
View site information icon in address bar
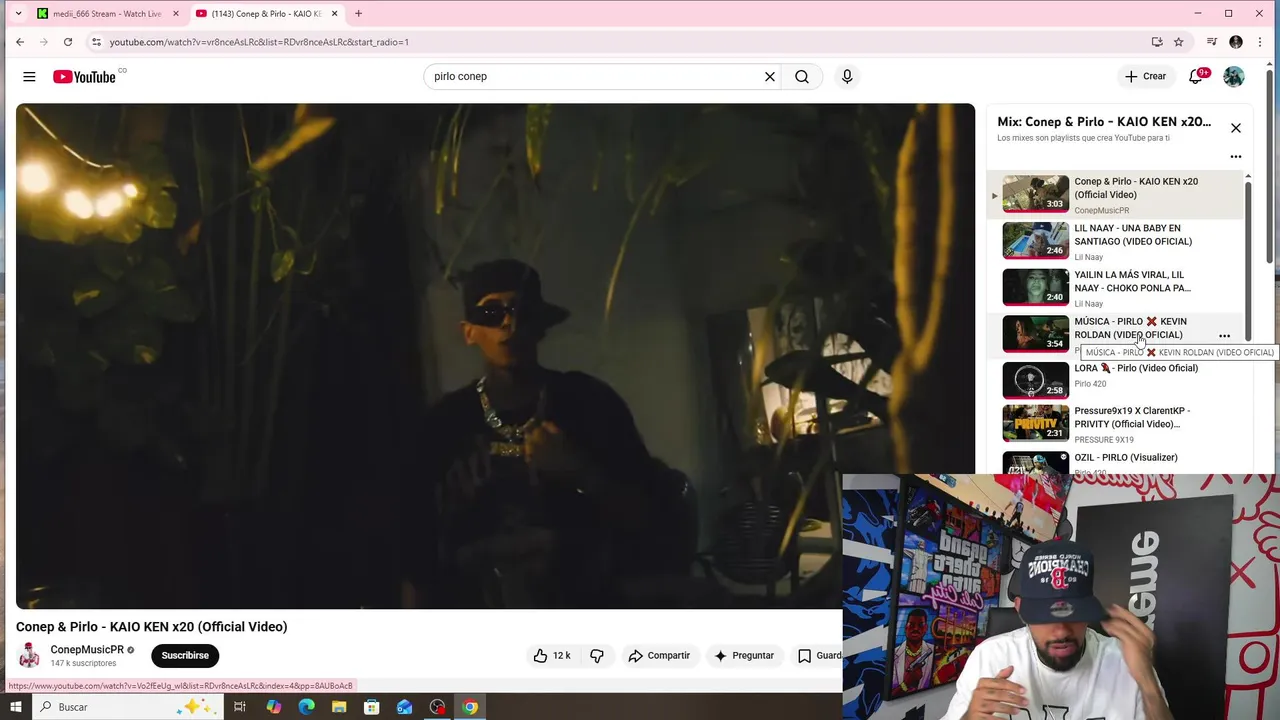click(96, 42)
